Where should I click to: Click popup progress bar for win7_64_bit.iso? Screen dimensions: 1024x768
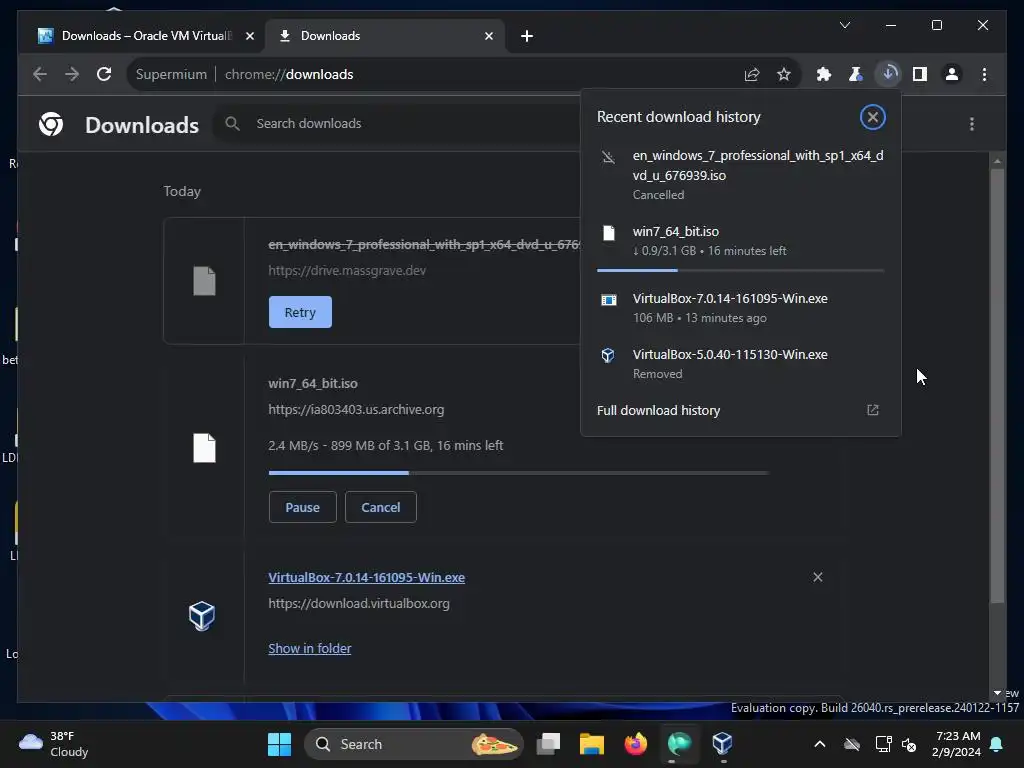741,270
